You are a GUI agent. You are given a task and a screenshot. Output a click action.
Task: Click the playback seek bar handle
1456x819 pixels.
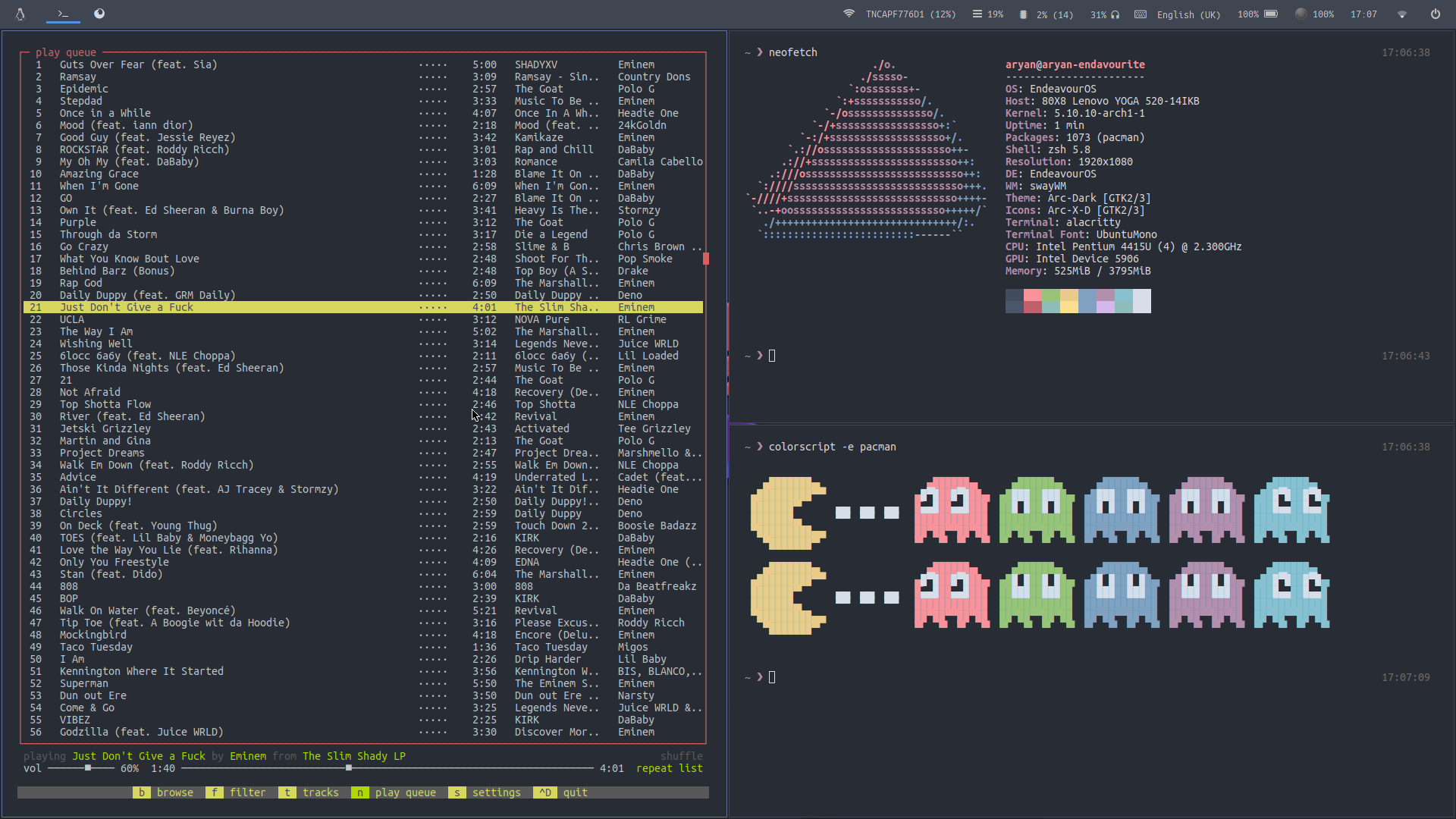pos(349,768)
